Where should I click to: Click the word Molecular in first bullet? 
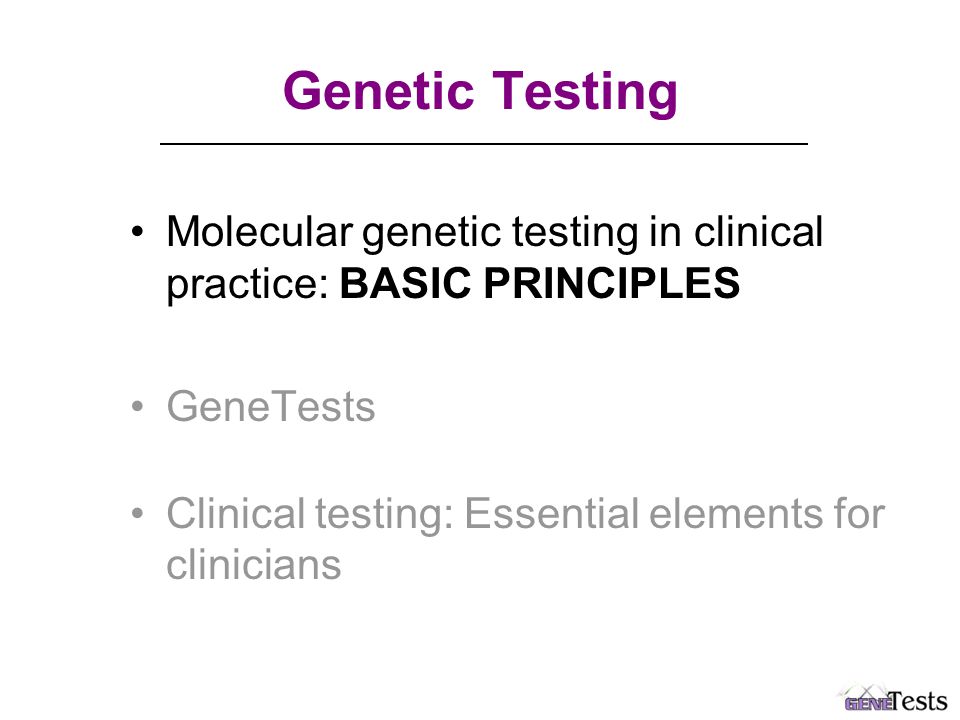(x=260, y=231)
